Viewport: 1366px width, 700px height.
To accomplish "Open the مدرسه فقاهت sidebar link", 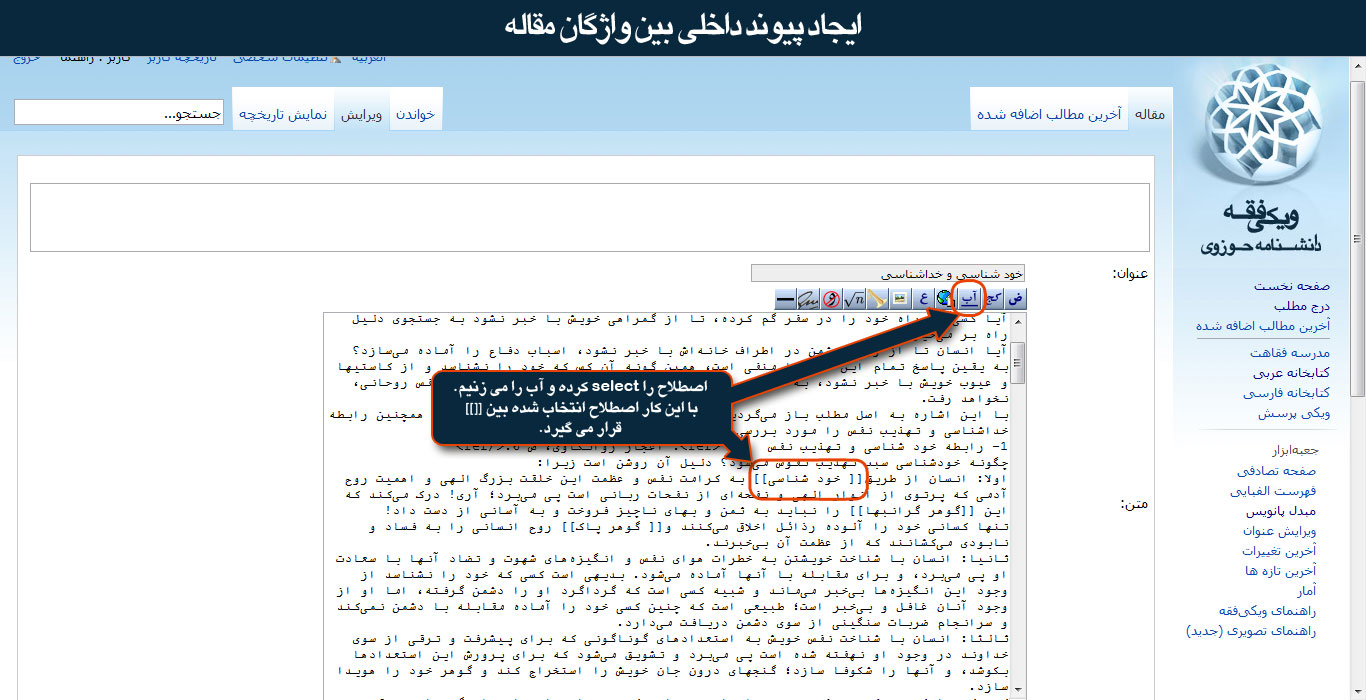I will (x=1289, y=353).
